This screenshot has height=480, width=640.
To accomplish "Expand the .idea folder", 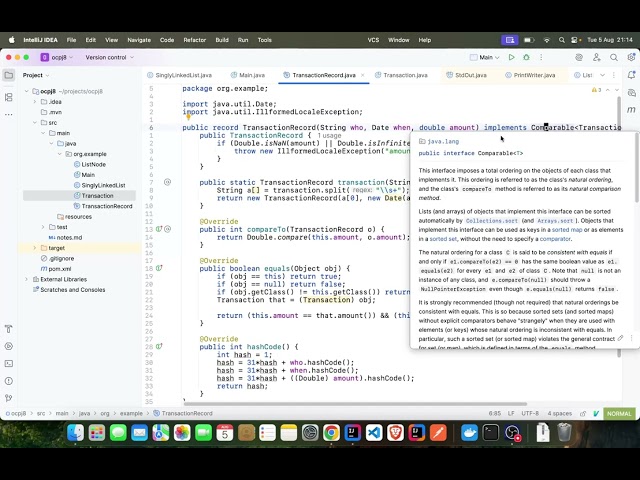I will pos(35,102).
